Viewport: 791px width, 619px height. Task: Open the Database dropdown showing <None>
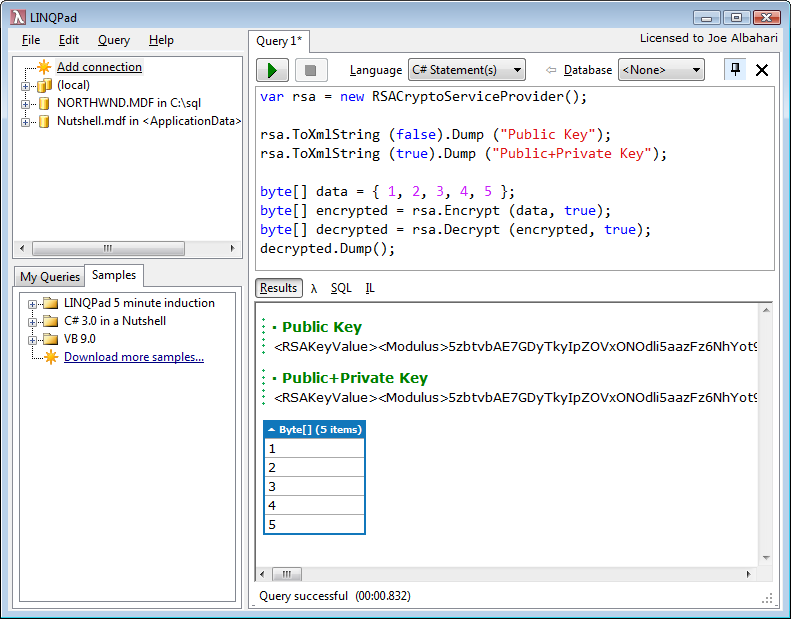661,70
